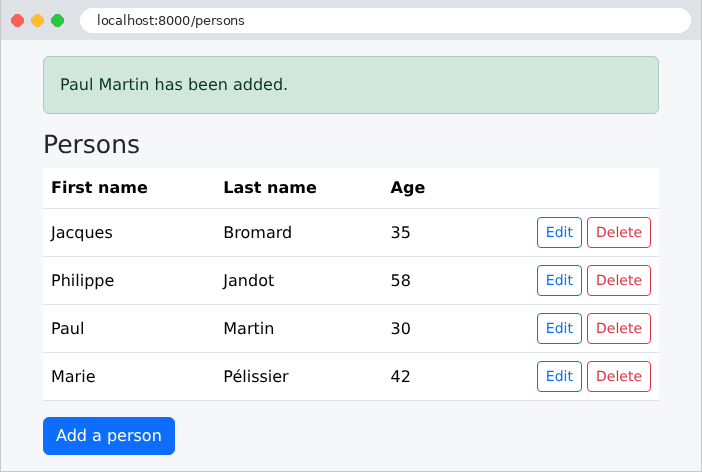This screenshot has width=702, height=472.
Task: Edit the Jacques Bromard entry
Action: click(x=559, y=232)
